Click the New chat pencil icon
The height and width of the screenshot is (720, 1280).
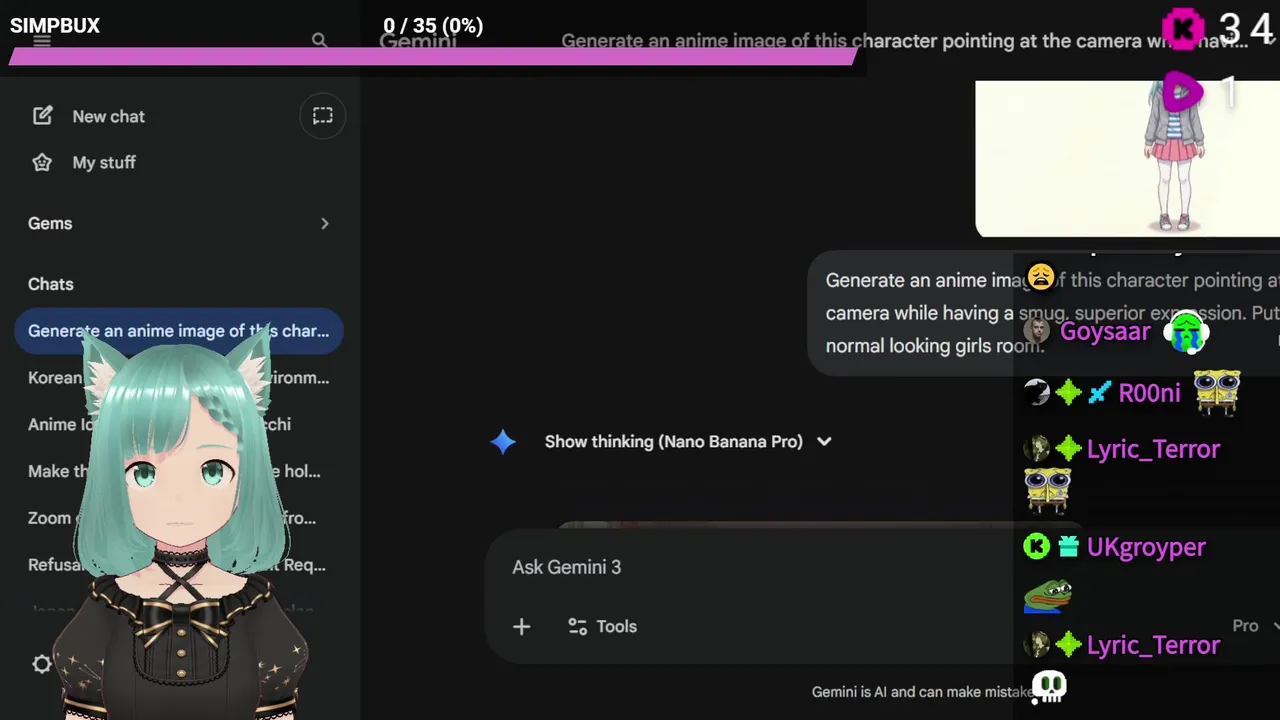42,116
